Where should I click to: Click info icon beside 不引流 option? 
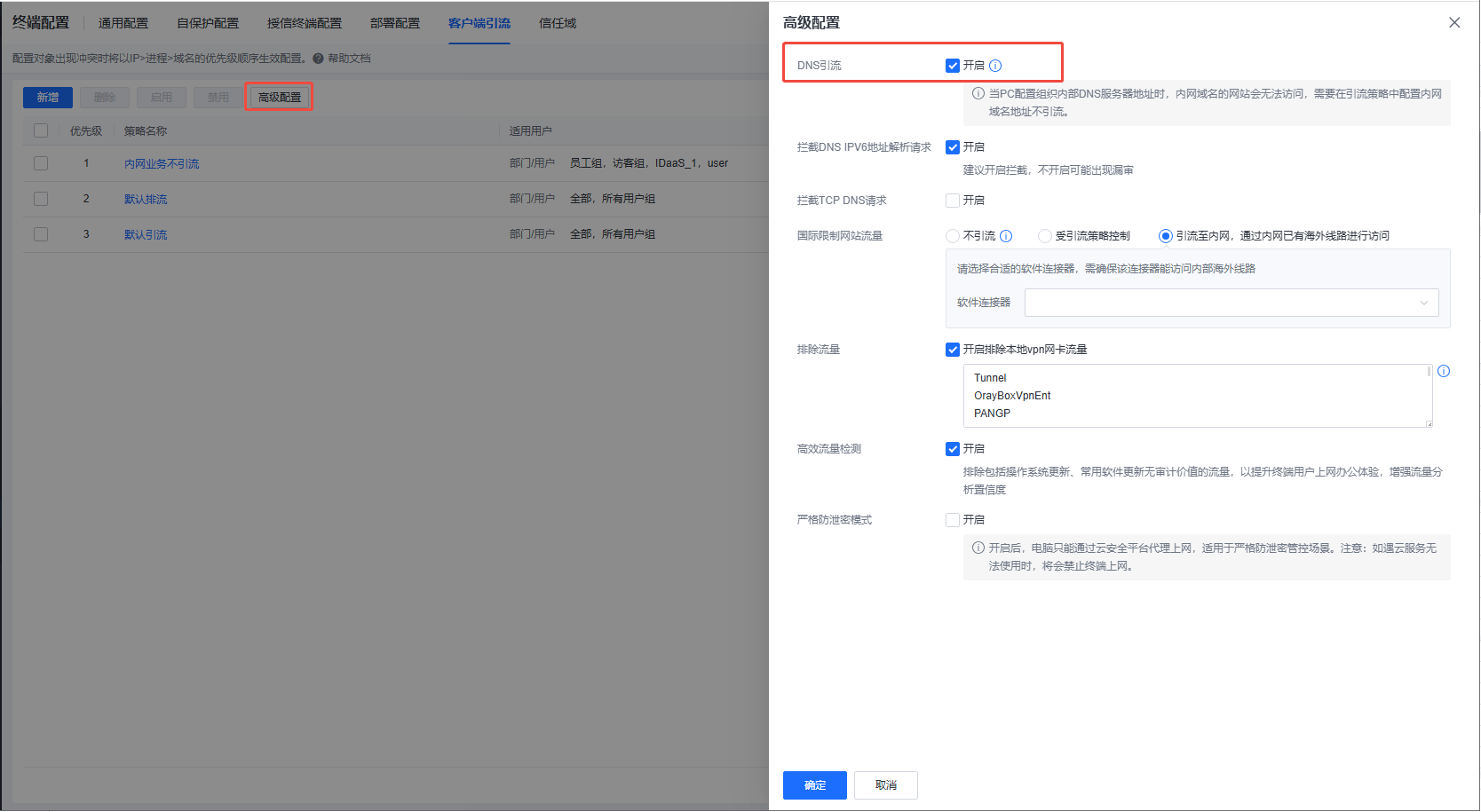(x=1006, y=236)
